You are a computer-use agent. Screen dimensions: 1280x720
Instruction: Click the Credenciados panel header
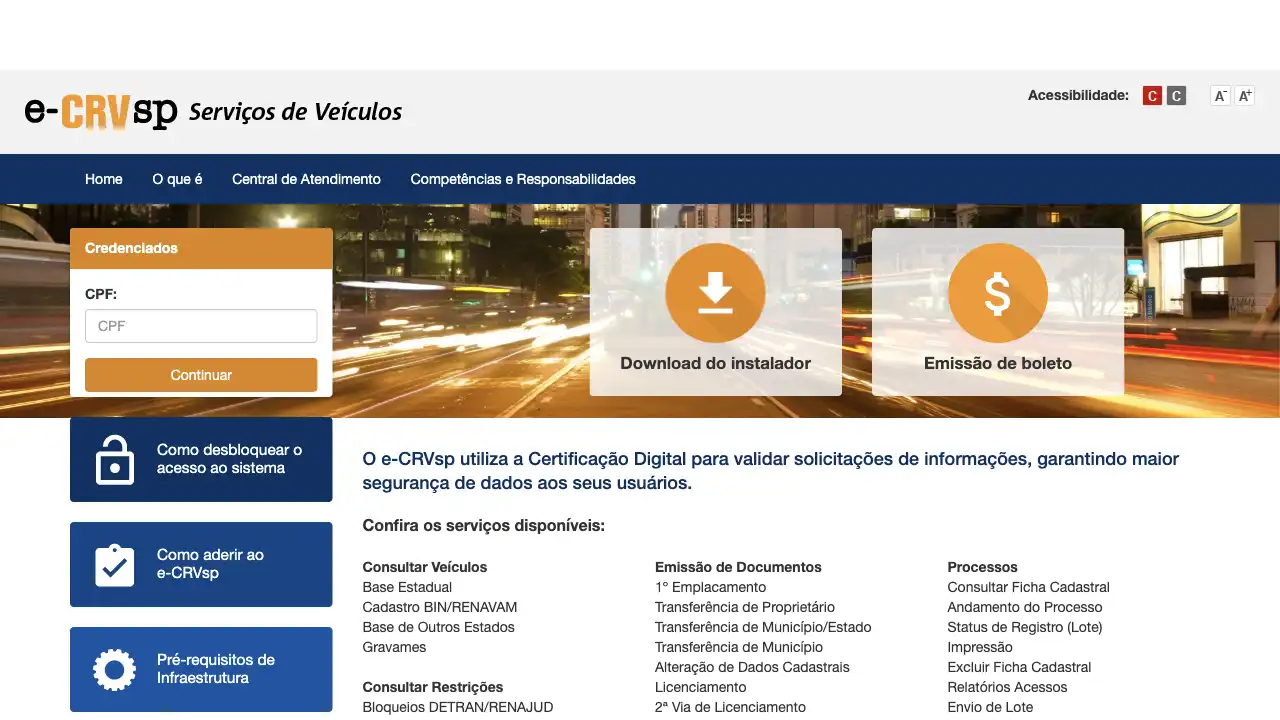pyautogui.click(x=201, y=248)
